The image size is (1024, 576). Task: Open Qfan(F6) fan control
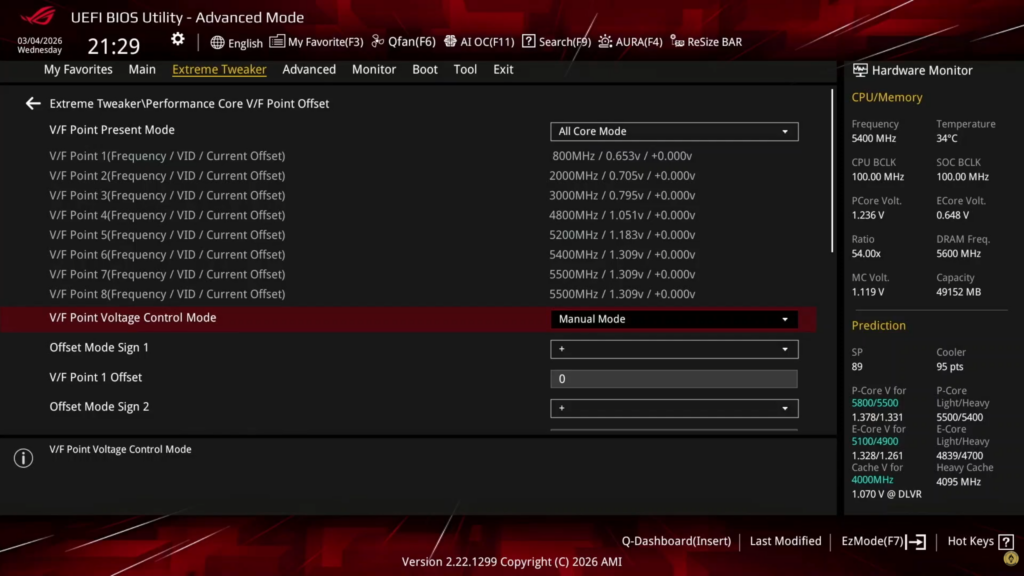[x=403, y=42]
